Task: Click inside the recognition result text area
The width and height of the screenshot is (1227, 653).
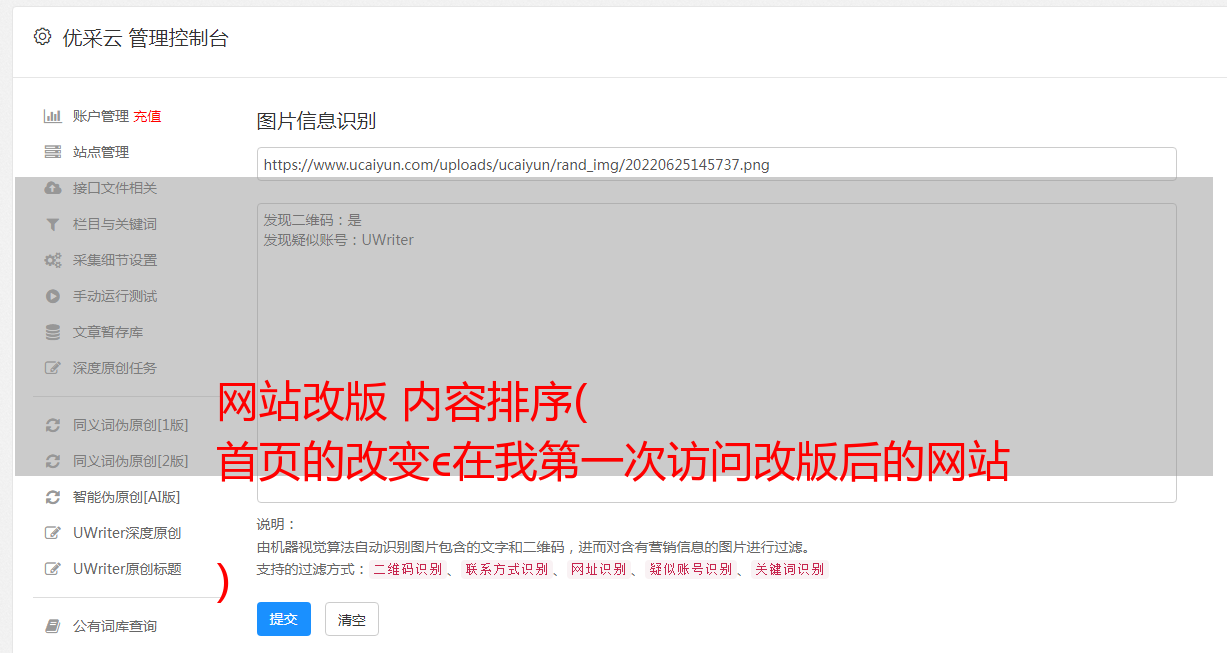Action: (716, 353)
